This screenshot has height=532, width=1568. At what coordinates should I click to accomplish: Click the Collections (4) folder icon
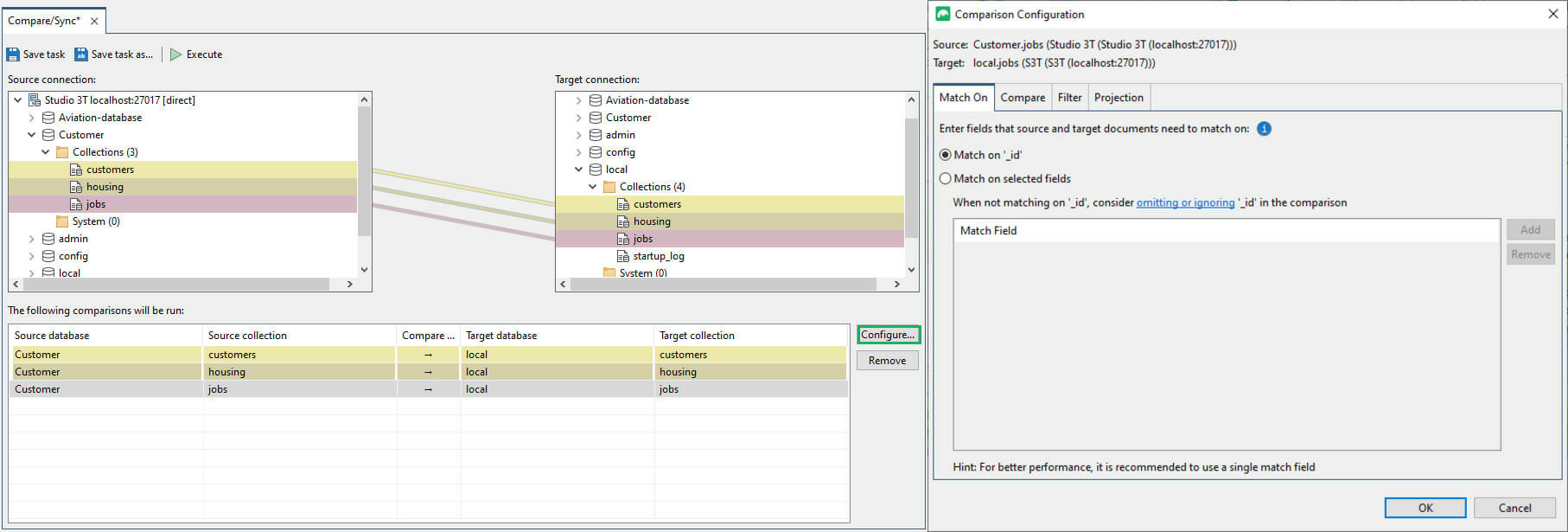point(609,187)
